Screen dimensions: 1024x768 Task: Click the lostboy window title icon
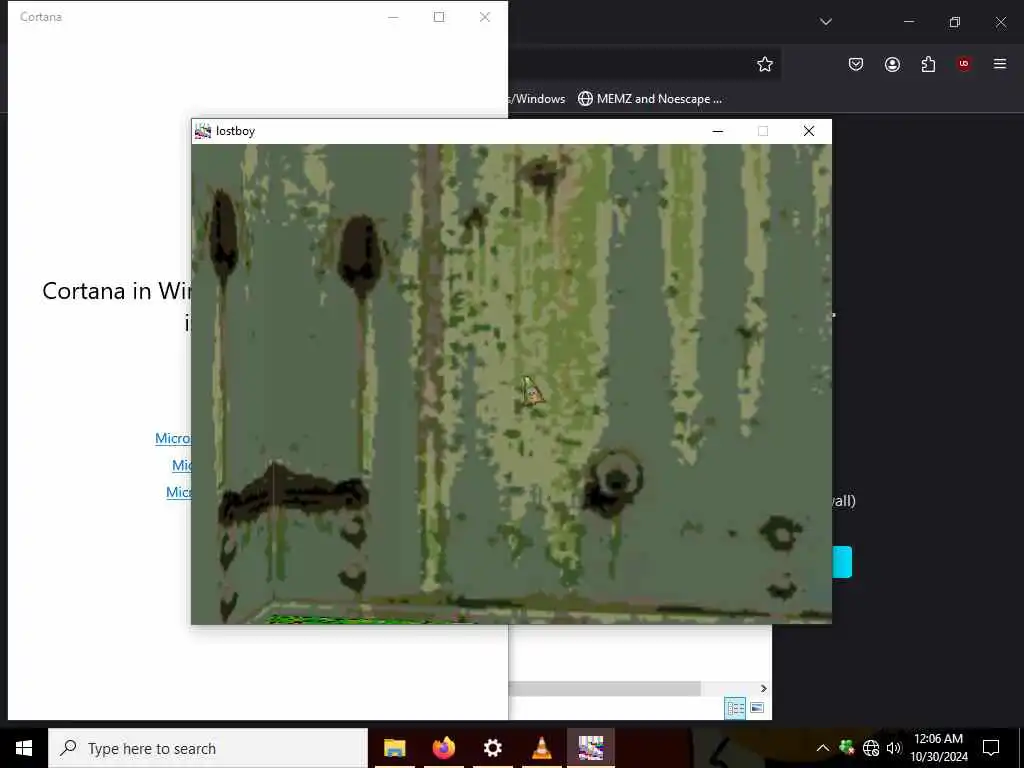point(203,131)
